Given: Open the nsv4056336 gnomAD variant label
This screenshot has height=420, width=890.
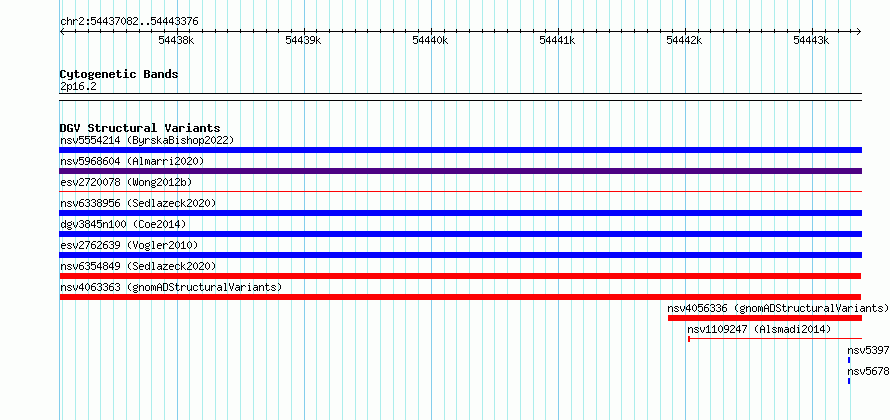Looking at the screenshot, I should (778, 308).
